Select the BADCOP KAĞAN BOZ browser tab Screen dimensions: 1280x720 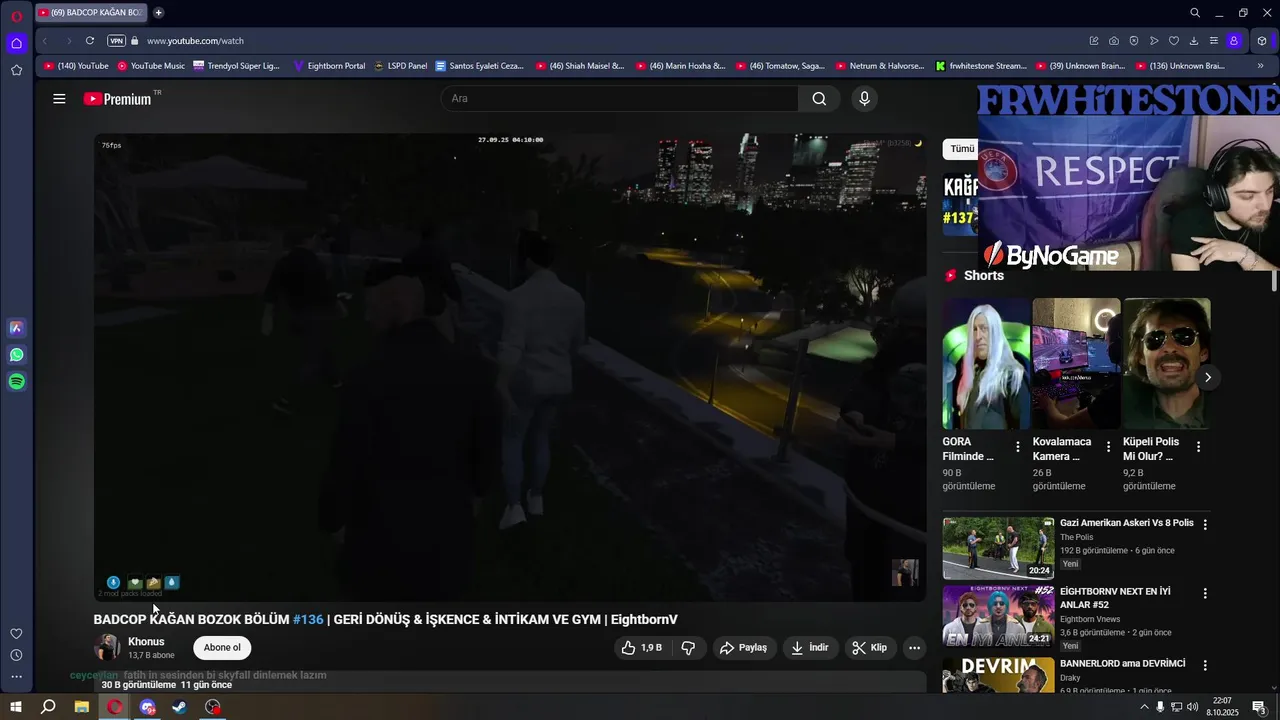[x=90, y=13]
